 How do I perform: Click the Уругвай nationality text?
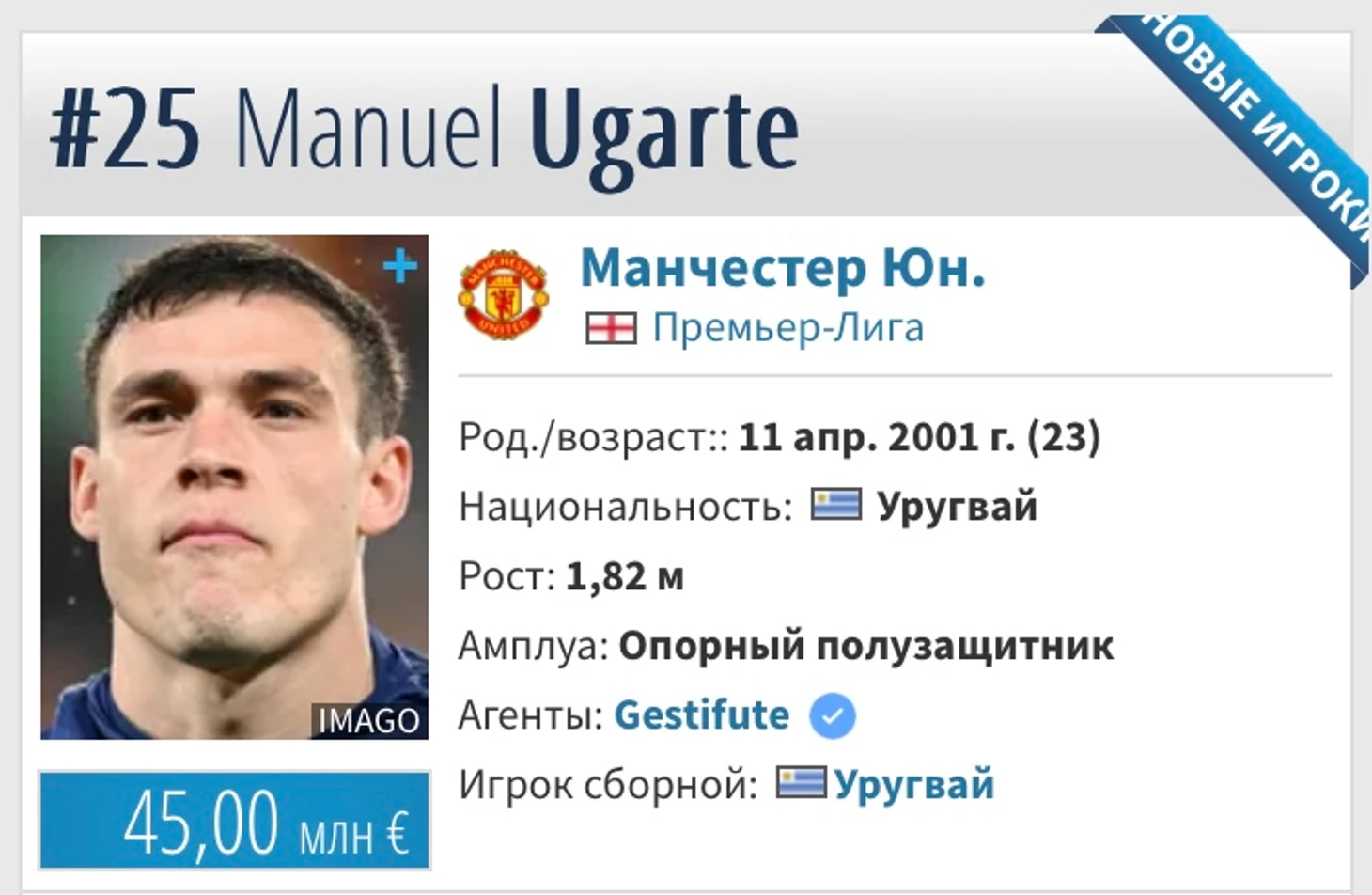click(x=957, y=507)
